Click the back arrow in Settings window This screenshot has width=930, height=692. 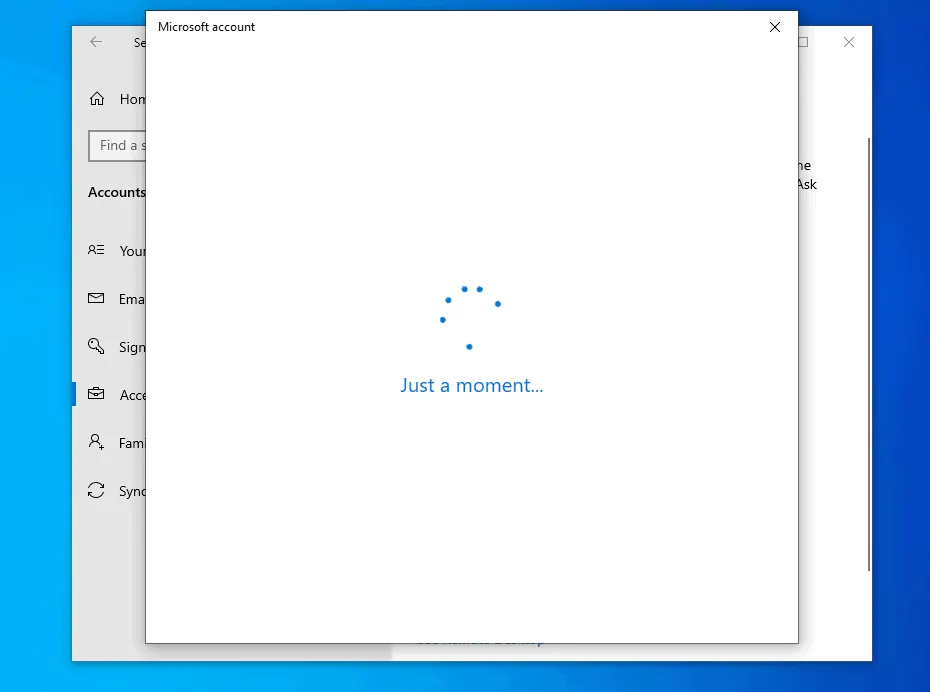96,42
